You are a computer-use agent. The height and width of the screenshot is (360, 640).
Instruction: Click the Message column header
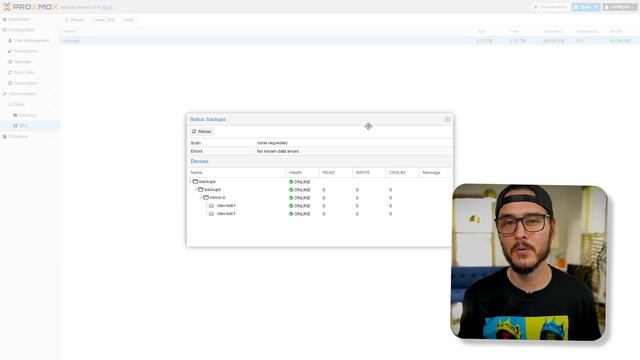(436, 173)
